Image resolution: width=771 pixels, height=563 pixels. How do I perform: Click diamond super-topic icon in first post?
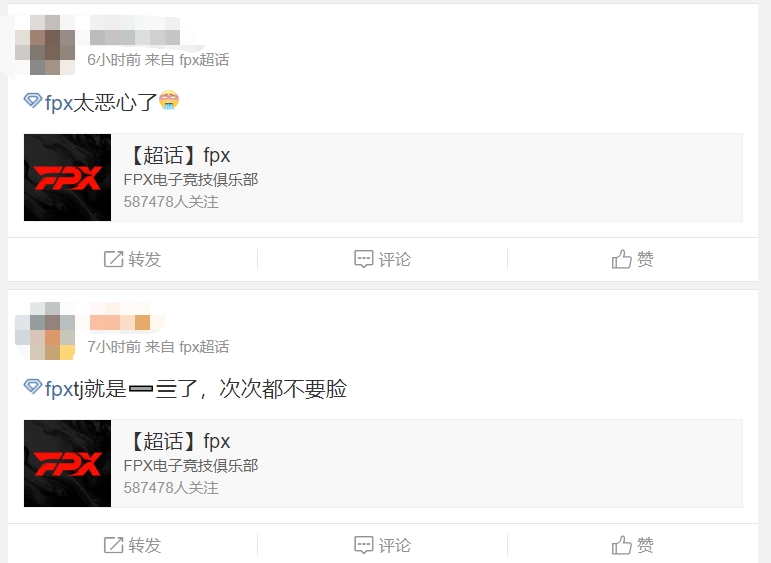32,101
